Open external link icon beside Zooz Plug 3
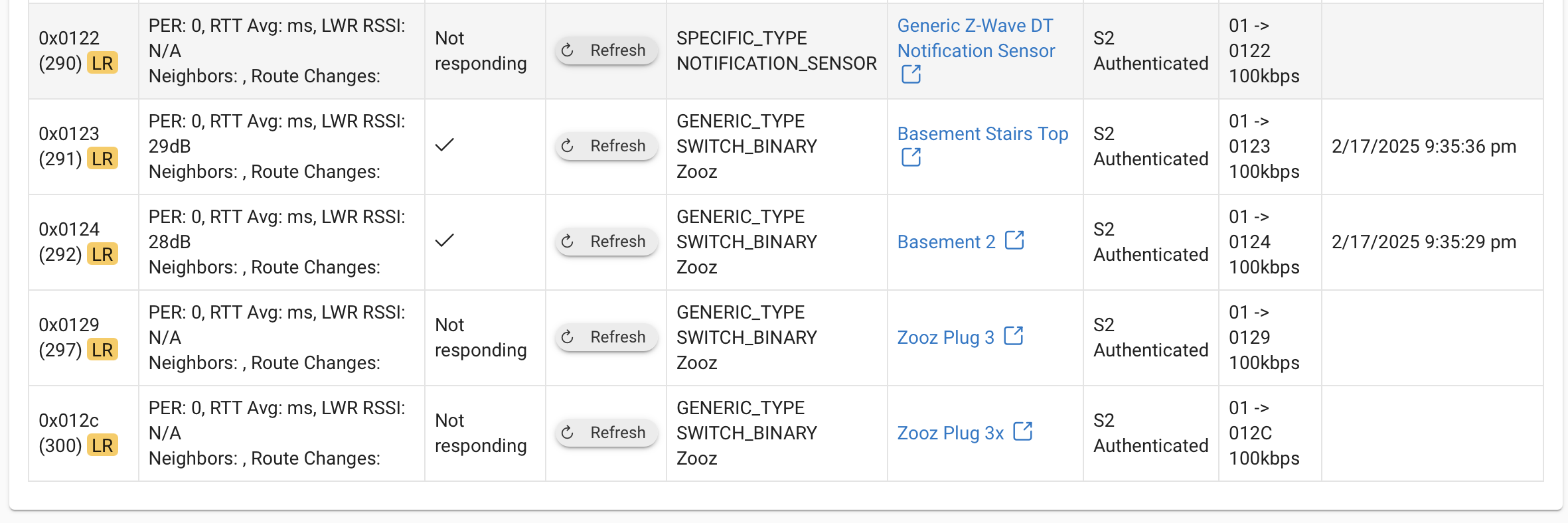The image size is (1568, 523). [x=1013, y=336]
